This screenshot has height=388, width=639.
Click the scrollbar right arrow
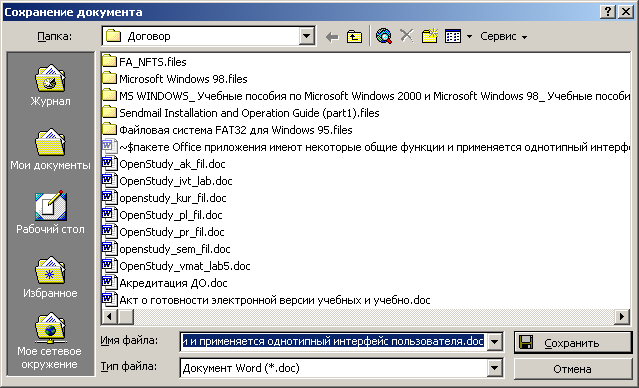pos(622,316)
